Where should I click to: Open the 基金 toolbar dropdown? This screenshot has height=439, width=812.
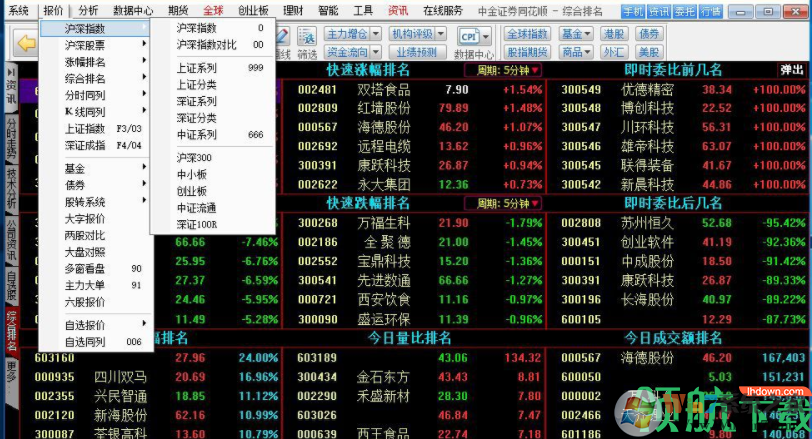pyautogui.click(x=576, y=34)
